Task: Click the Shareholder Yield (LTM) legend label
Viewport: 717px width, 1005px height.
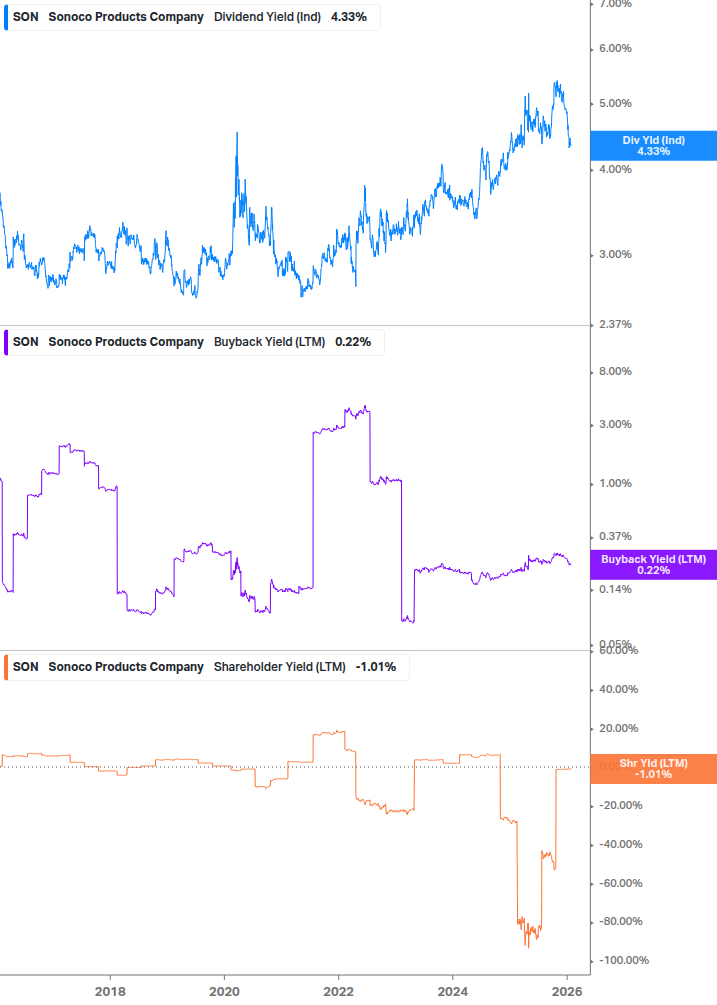Action: 279,667
